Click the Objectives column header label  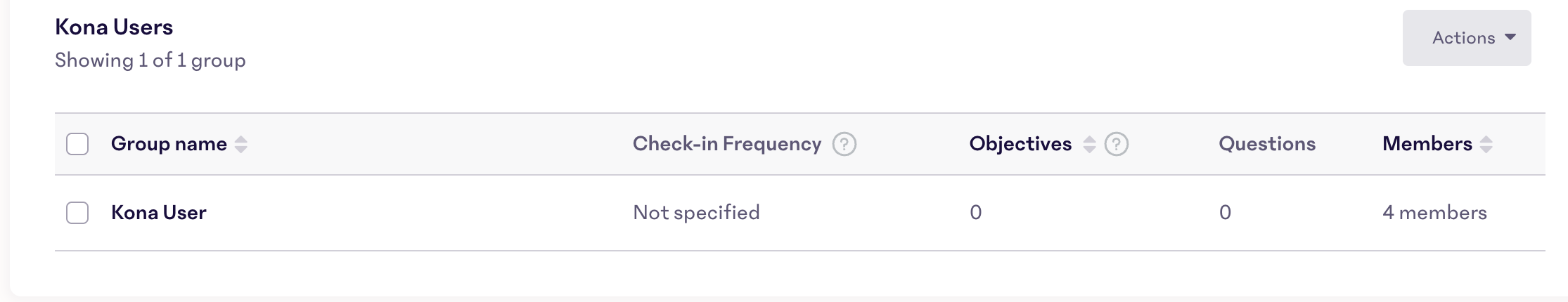click(1020, 144)
